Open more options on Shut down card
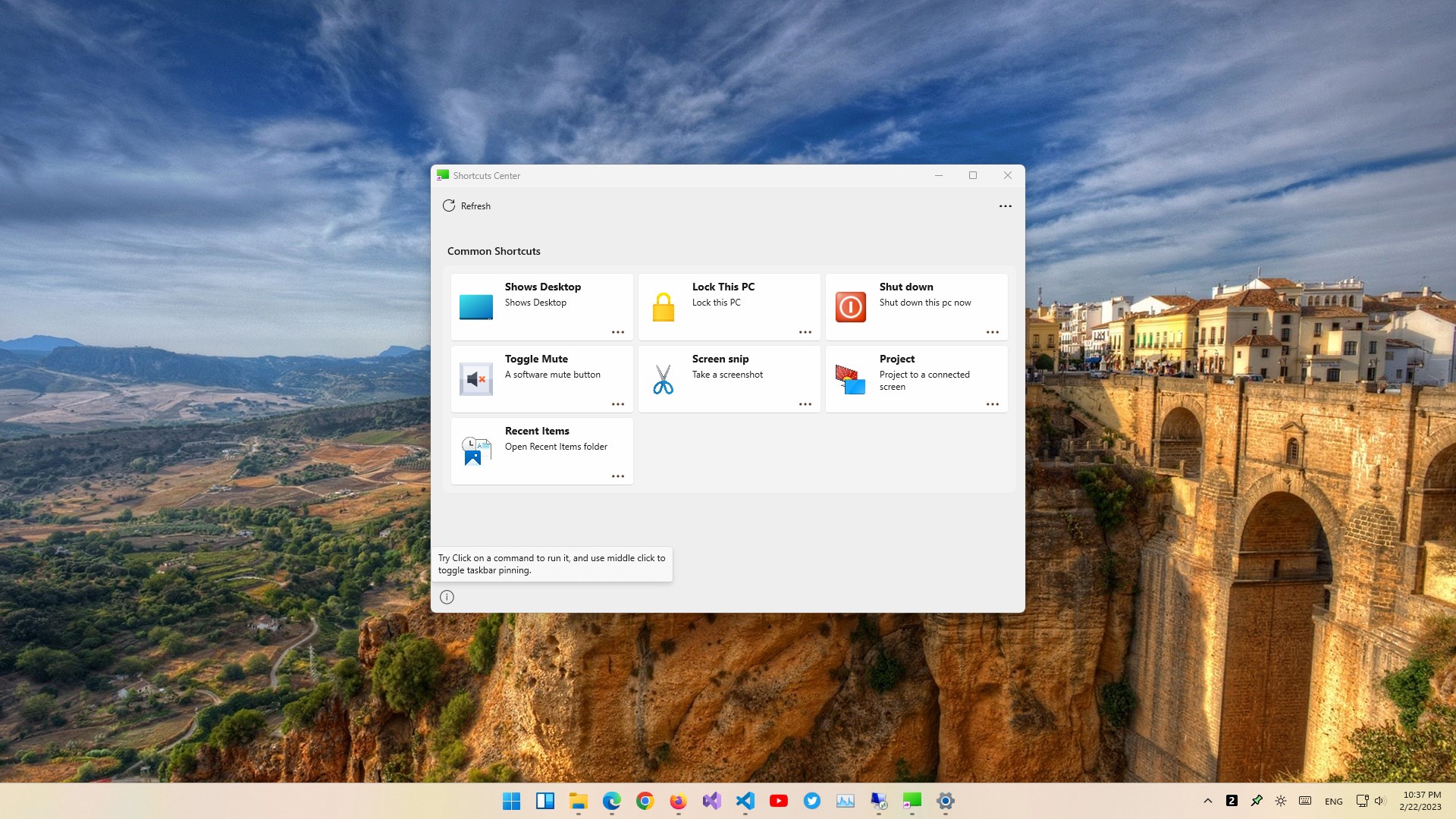 pyautogui.click(x=993, y=332)
